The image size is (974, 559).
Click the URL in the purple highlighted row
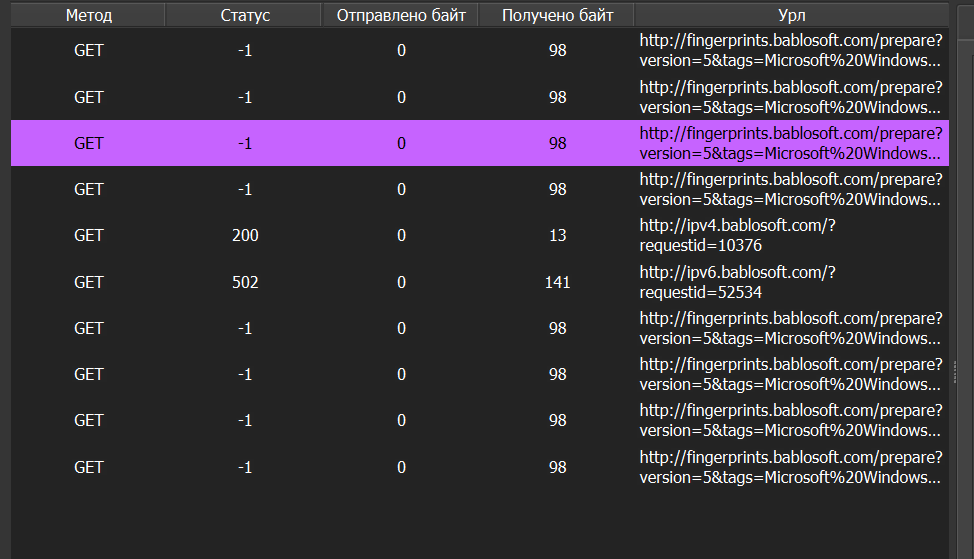click(791, 143)
